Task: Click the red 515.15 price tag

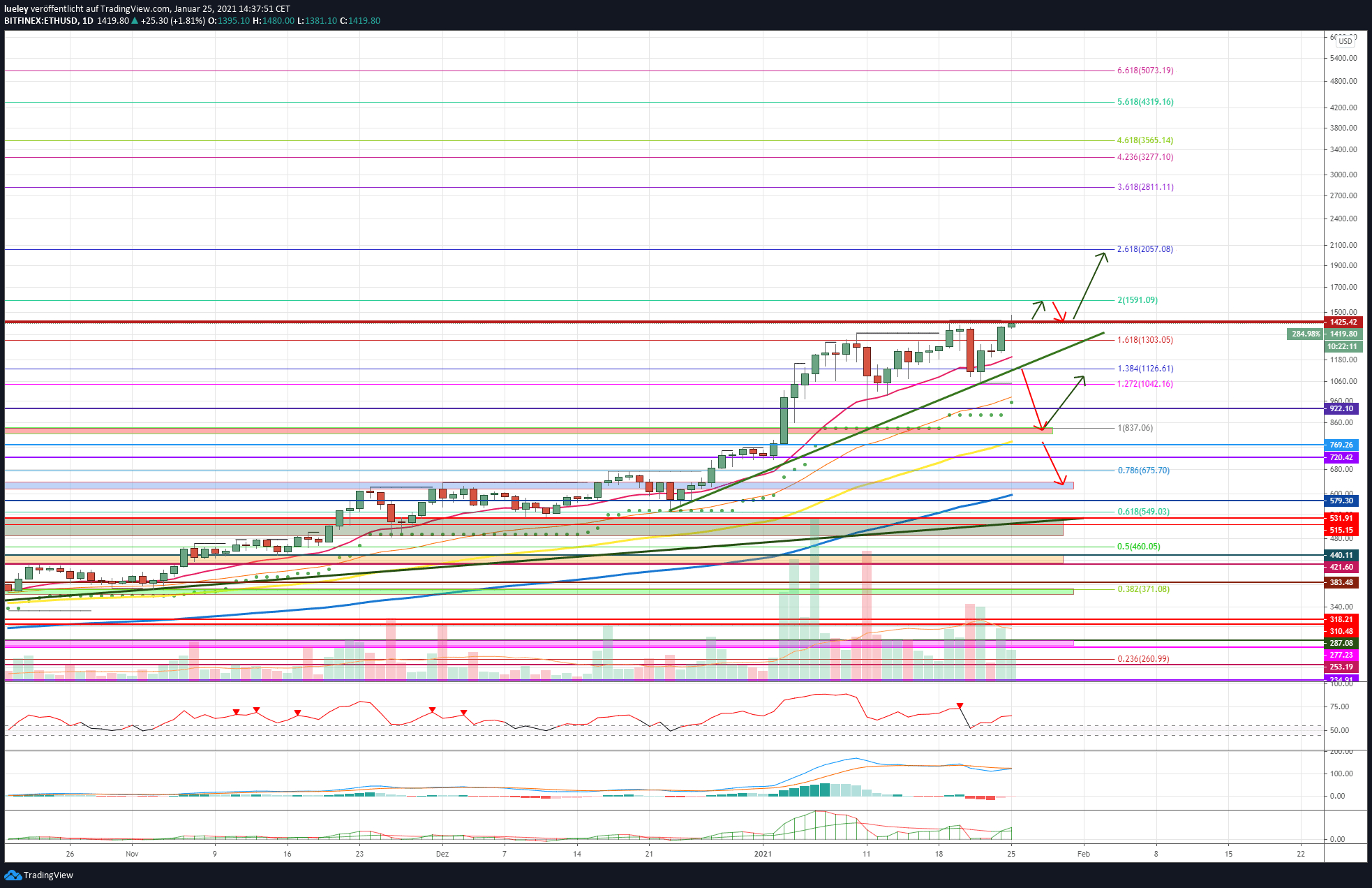Action: tap(1341, 531)
